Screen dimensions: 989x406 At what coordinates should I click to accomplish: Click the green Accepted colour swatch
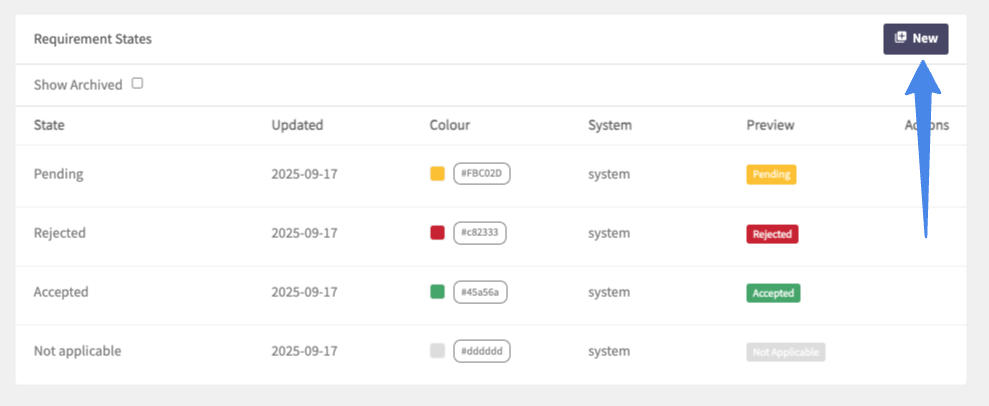(x=437, y=292)
